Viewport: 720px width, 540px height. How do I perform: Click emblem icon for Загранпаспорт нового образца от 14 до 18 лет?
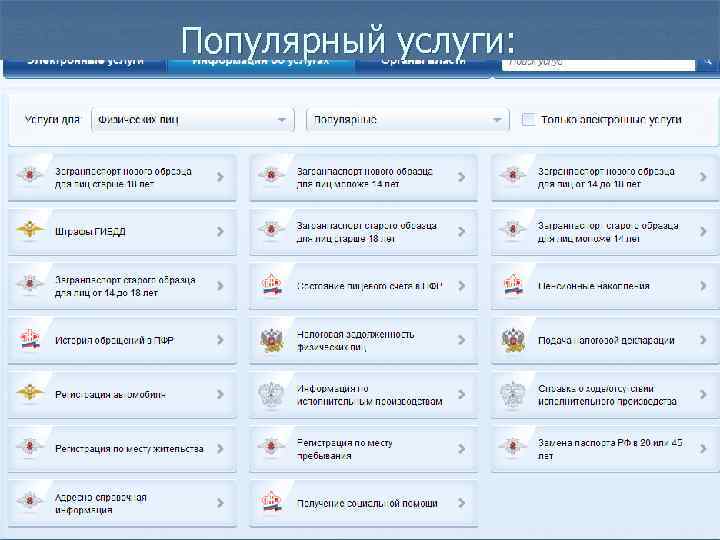point(512,175)
